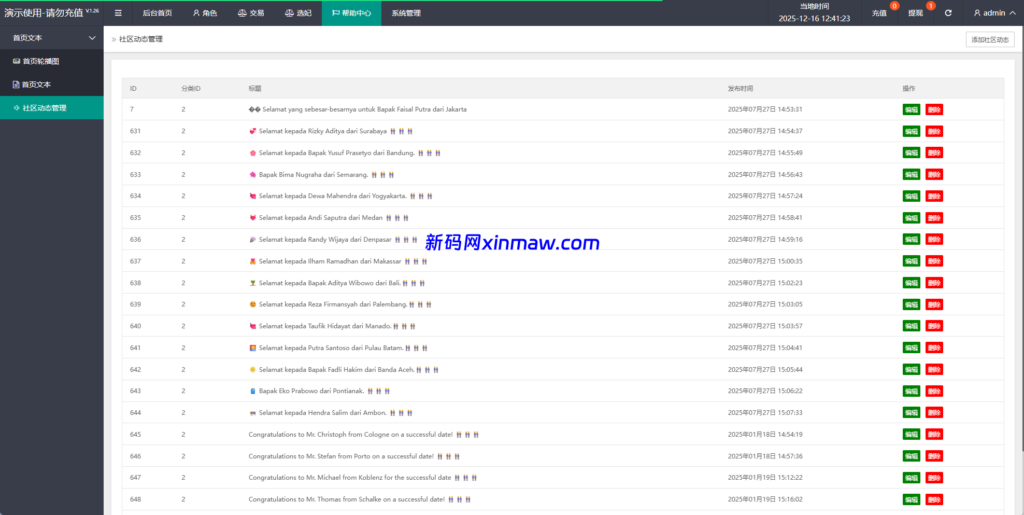Delete the Mr. Michael row (ID 647)
Image resolution: width=1024 pixels, height=515 pixels.
coord(934,478)
